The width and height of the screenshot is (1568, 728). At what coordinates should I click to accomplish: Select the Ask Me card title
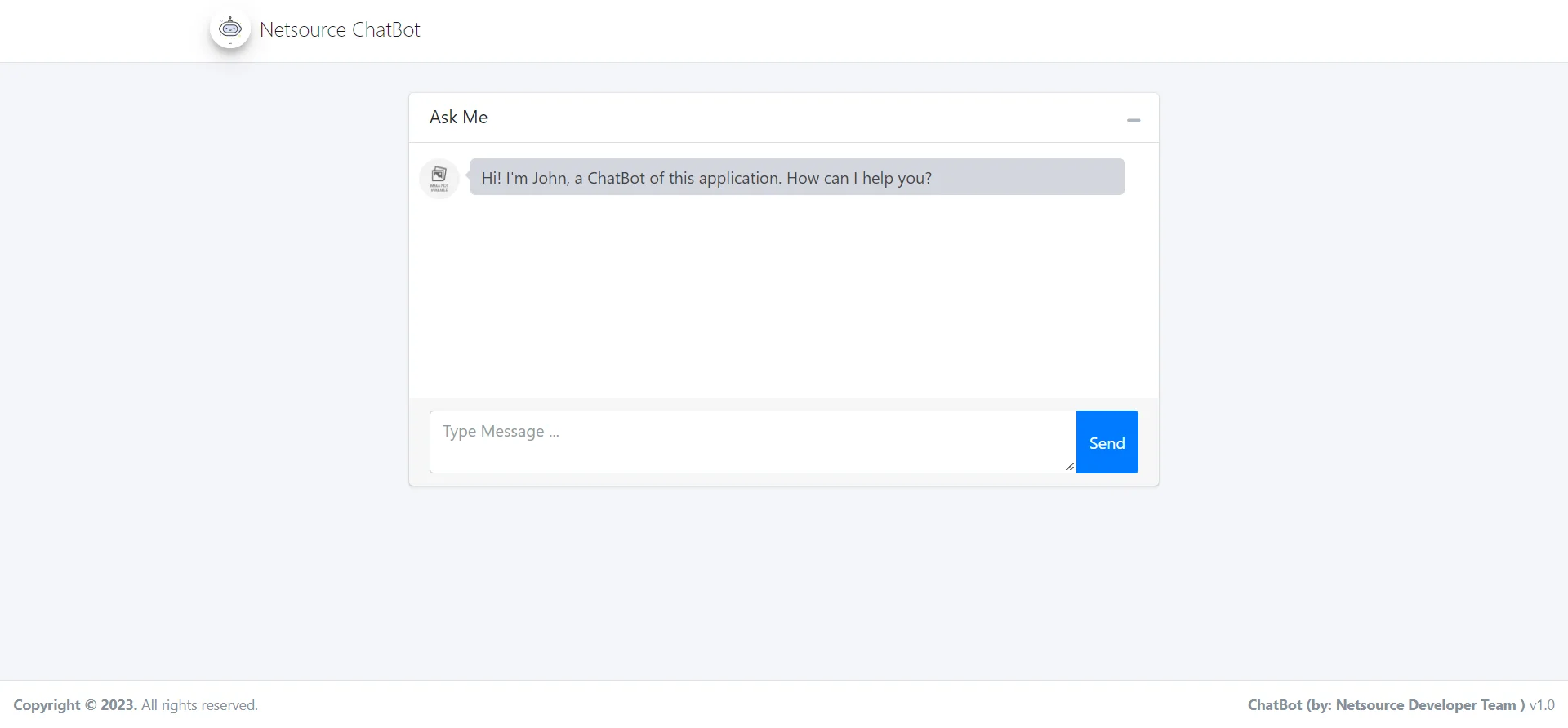[458, 118]
